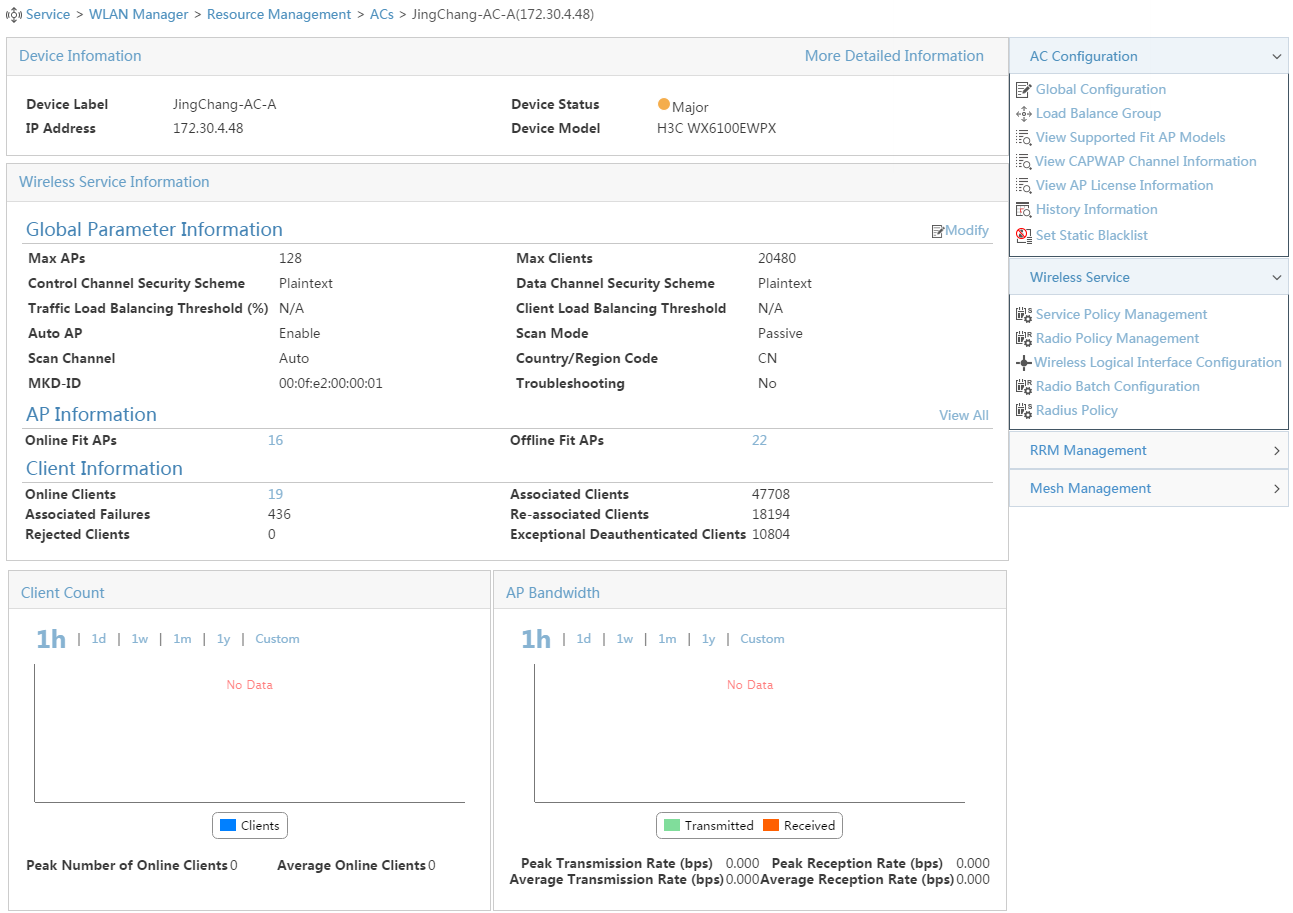Select 1h range in AP Bandwidth chart
1293x913 pixels.
[536, 639]
